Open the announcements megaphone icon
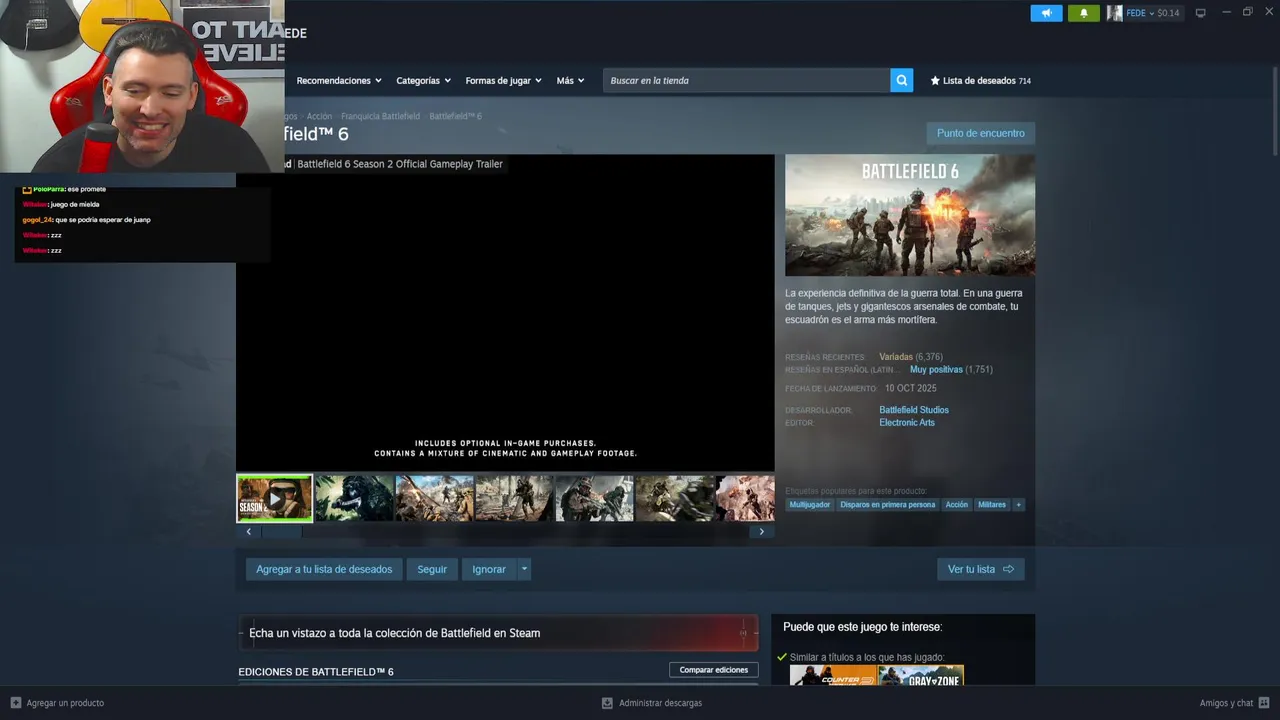 click(x=1046, y=13)
